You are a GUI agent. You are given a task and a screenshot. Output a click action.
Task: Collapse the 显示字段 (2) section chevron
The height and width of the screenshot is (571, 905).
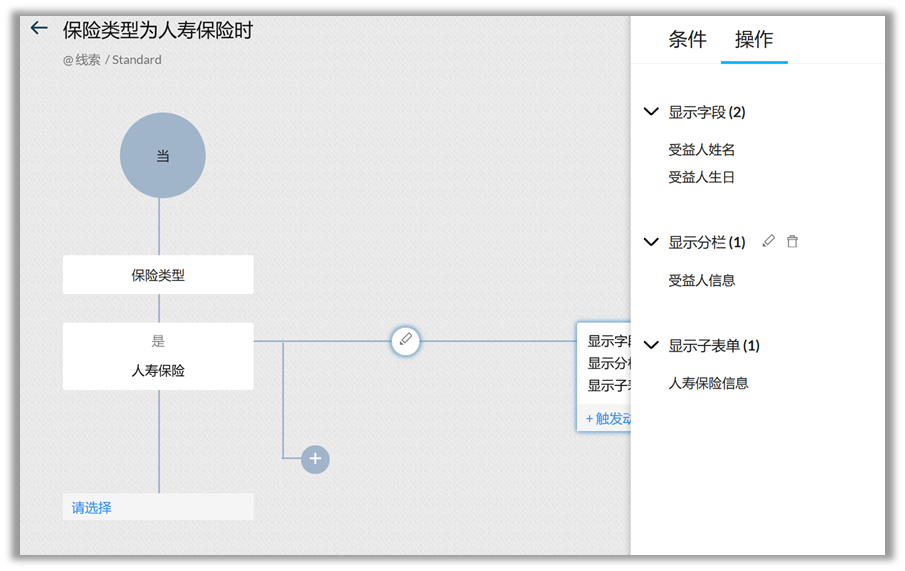[x=651, y=112]
